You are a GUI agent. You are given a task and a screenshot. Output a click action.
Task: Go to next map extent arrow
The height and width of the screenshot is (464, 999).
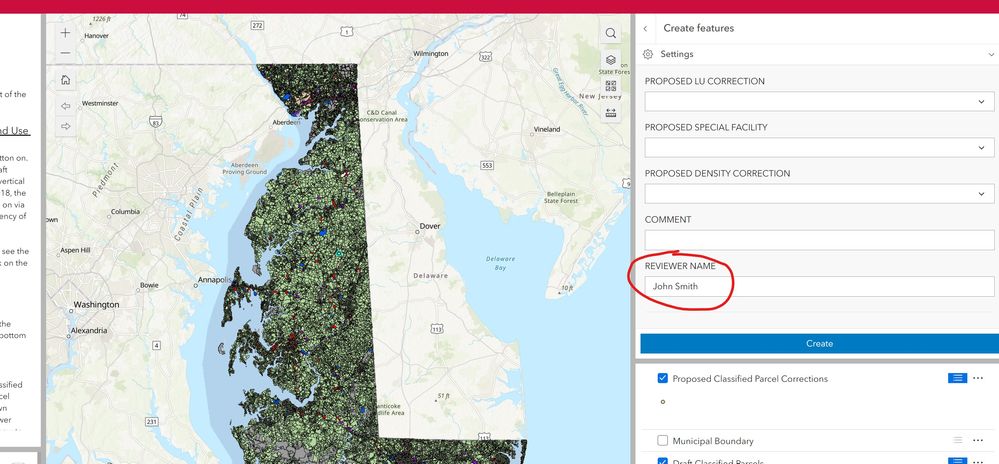click(x=66, y=126)
